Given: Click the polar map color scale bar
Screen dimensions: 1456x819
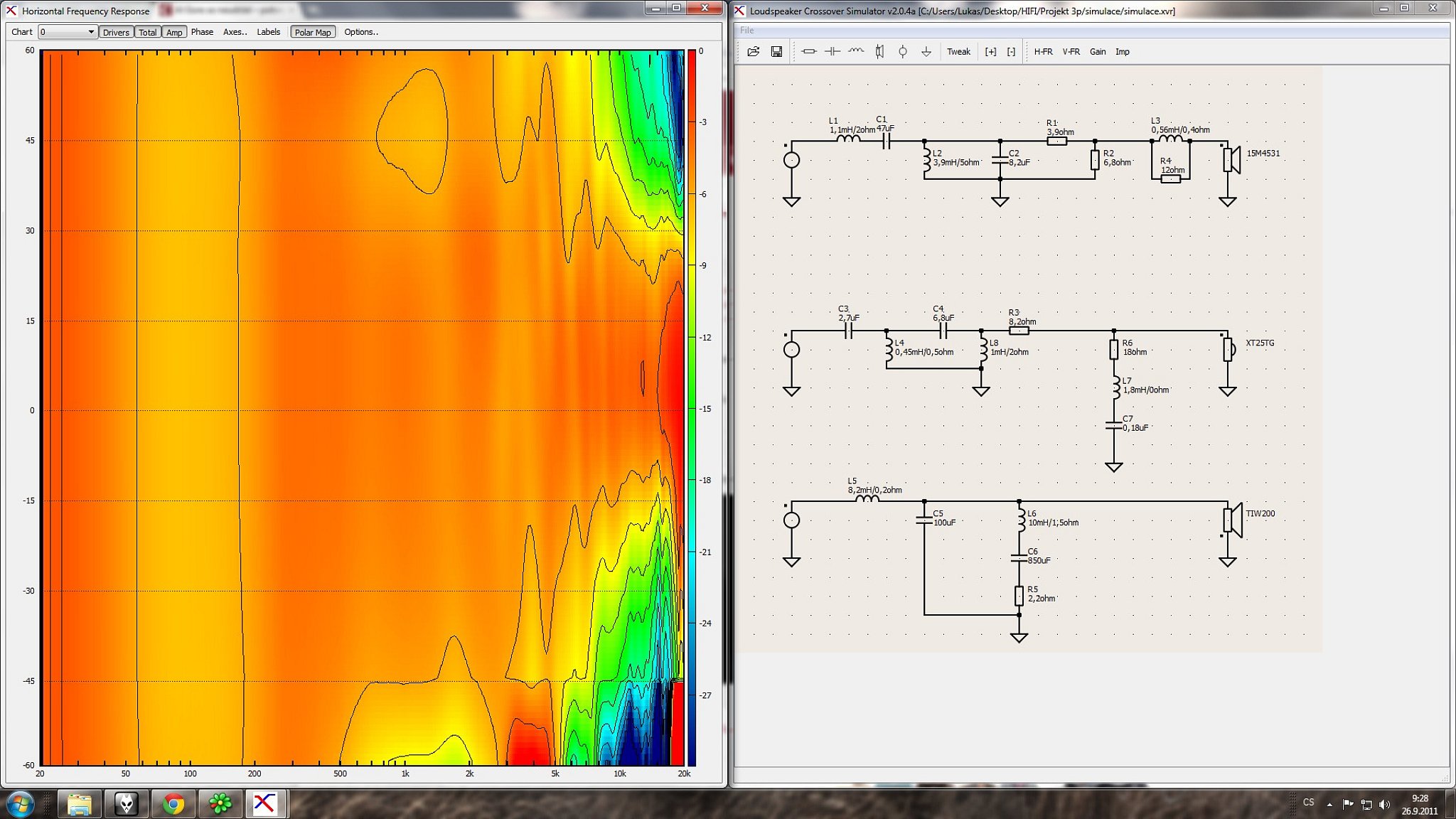Looking at the screenshot, I should pyautogui.click(x=692, y=407).
